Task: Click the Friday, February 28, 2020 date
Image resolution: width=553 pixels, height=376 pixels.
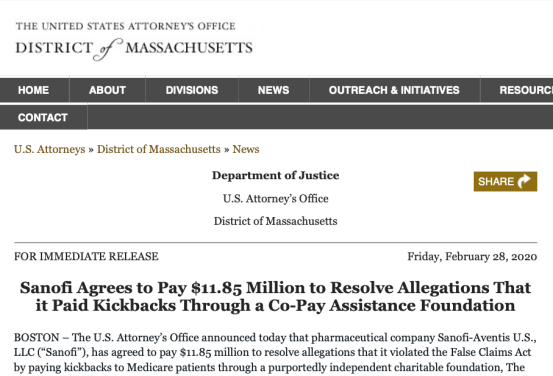Action: pyautogui.click(x=472, y=256)
